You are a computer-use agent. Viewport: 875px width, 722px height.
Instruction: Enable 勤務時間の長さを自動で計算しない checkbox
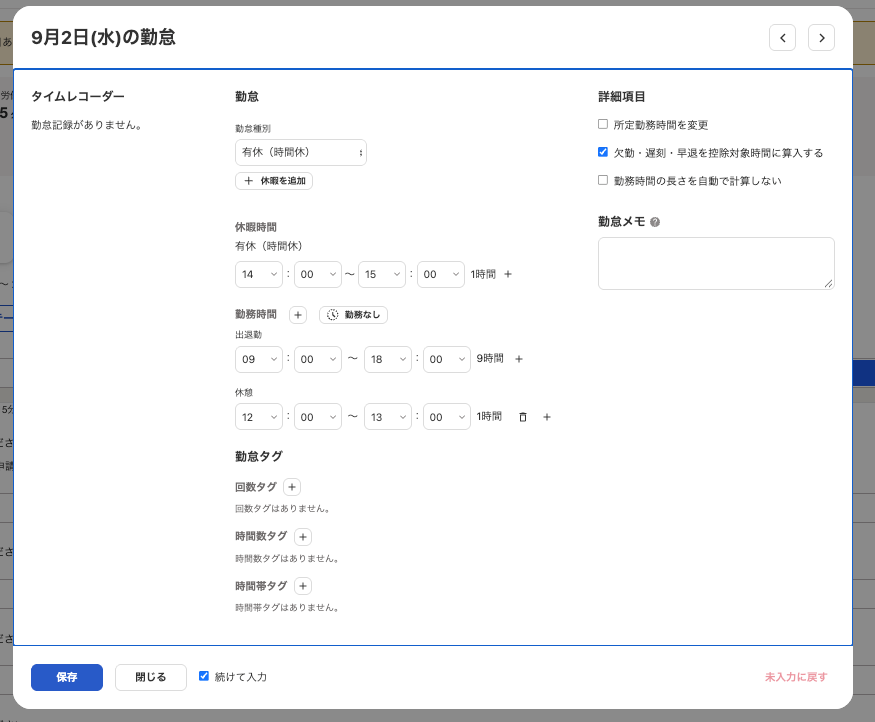pos(603,180)
